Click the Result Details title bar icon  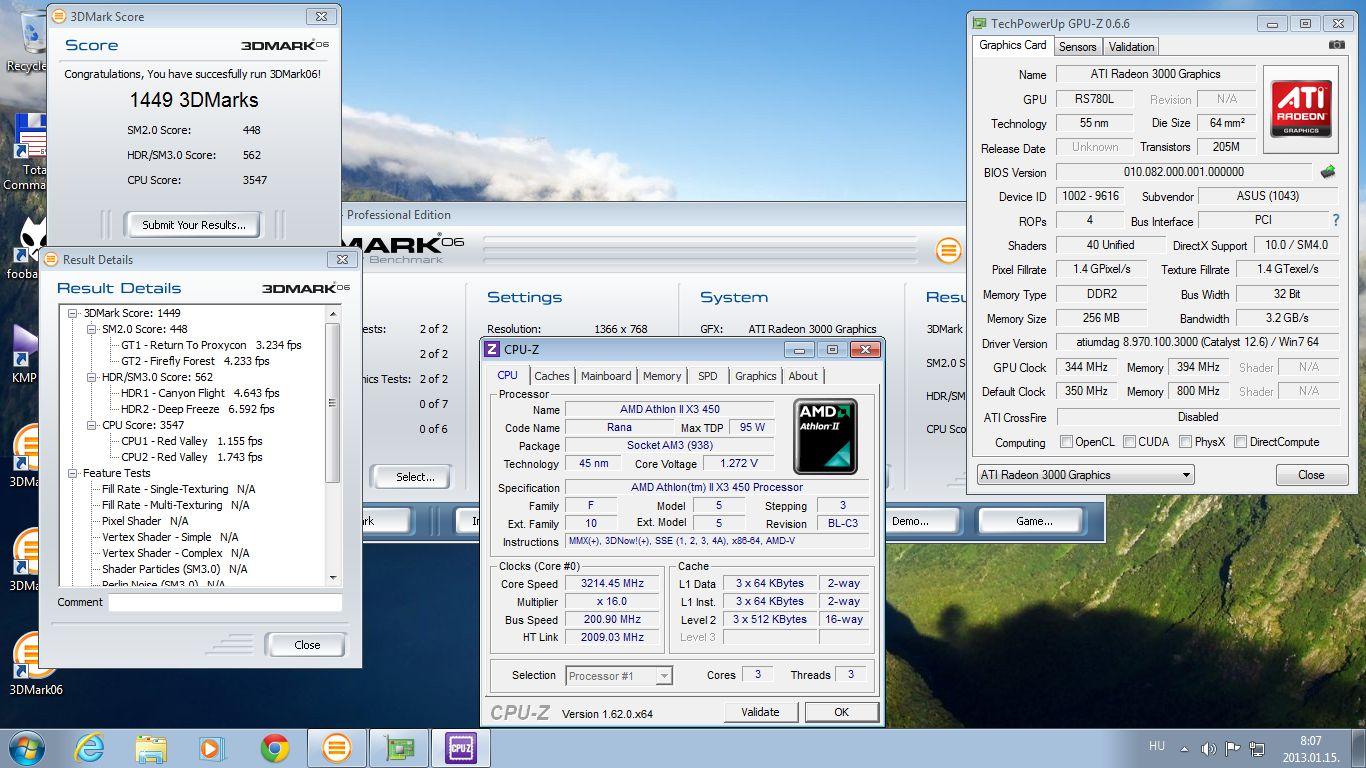(51, 259)
